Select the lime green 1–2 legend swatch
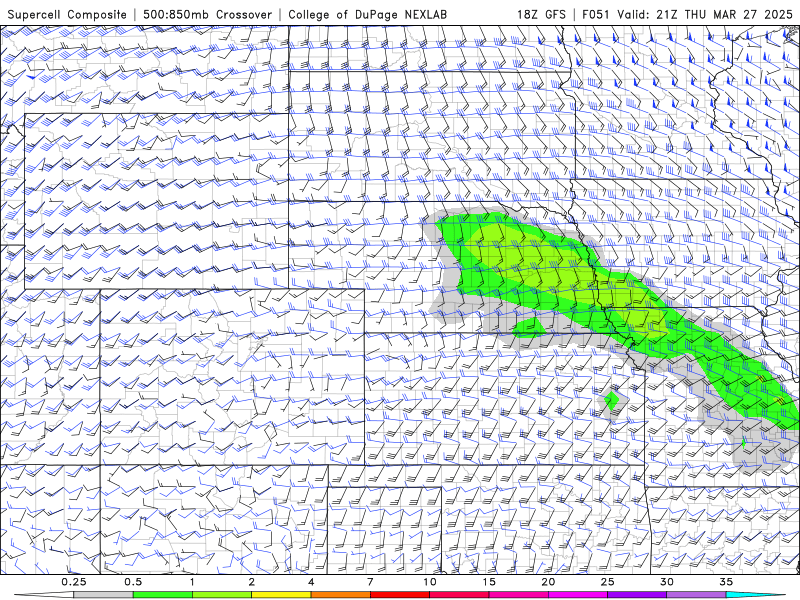Viewport: 800px width, 600px height. coord(222,595)
